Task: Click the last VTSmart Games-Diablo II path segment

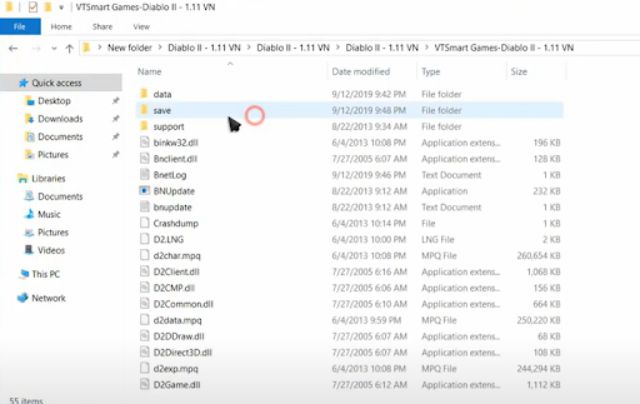Action: click(x=504, y=48)
